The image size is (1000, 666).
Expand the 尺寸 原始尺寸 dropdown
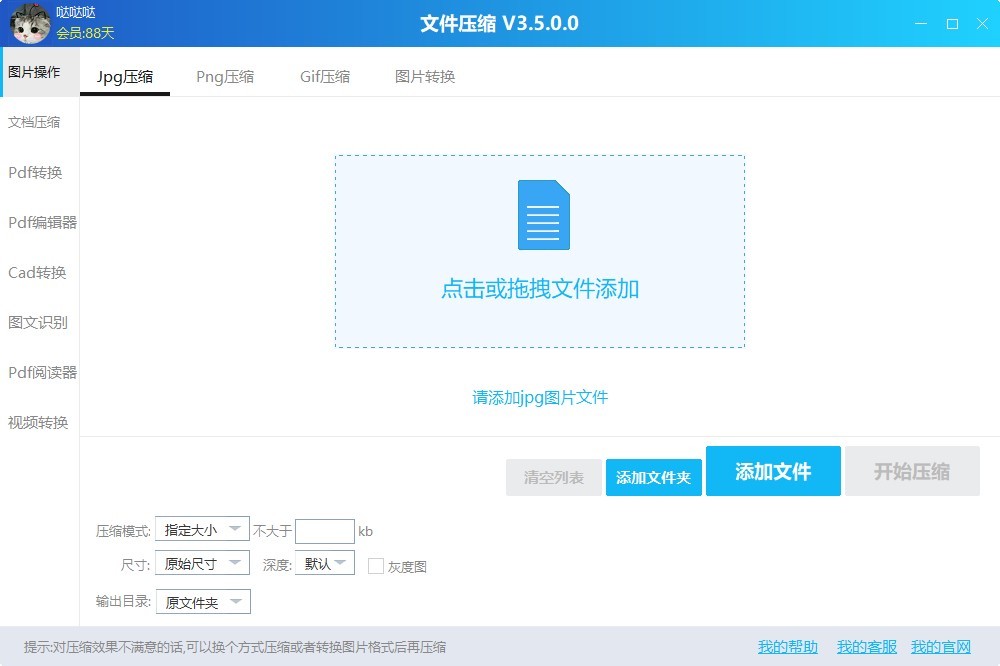202,563
